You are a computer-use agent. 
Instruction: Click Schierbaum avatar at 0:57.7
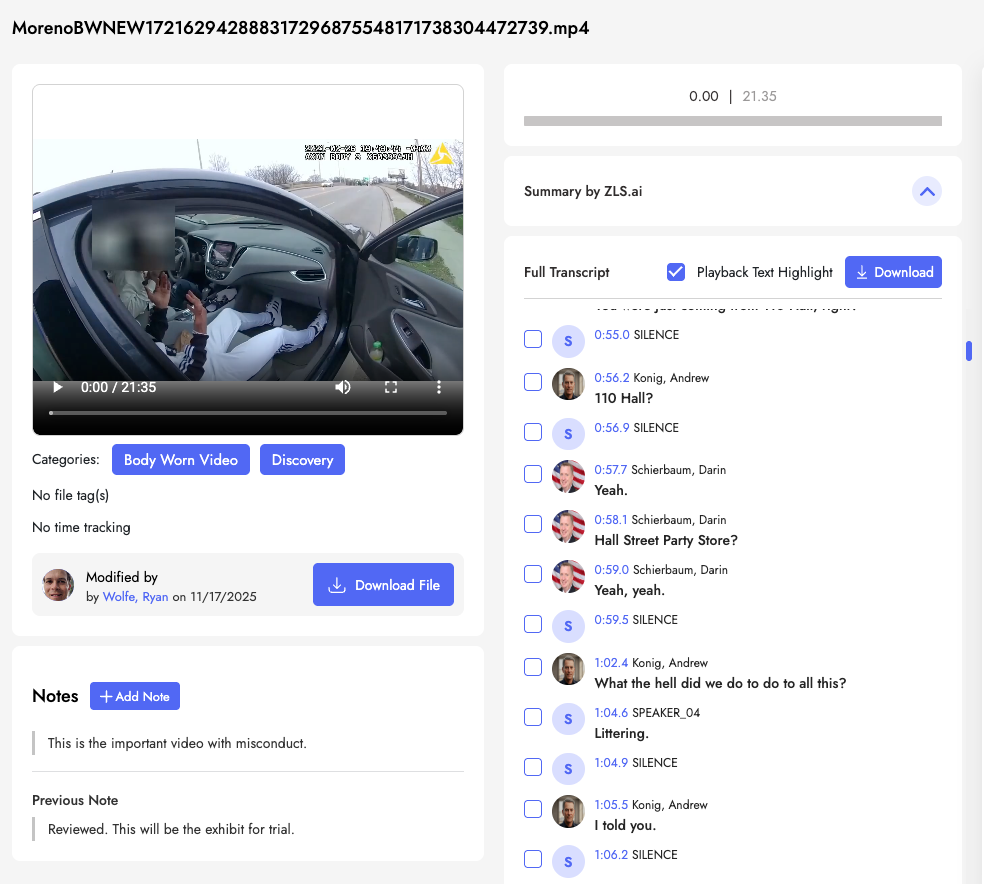click(568, 476)
